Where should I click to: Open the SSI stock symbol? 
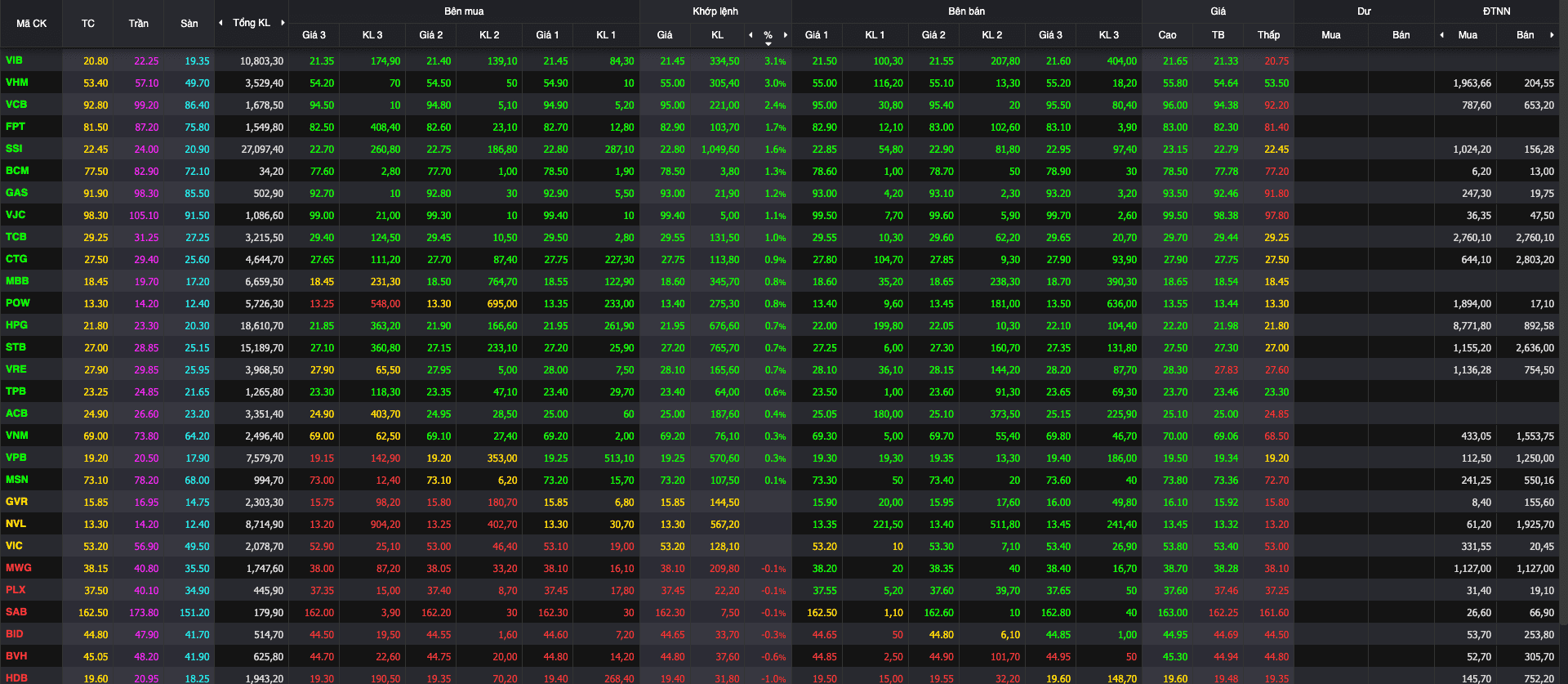pyautogui.click(x=14, y=149)
